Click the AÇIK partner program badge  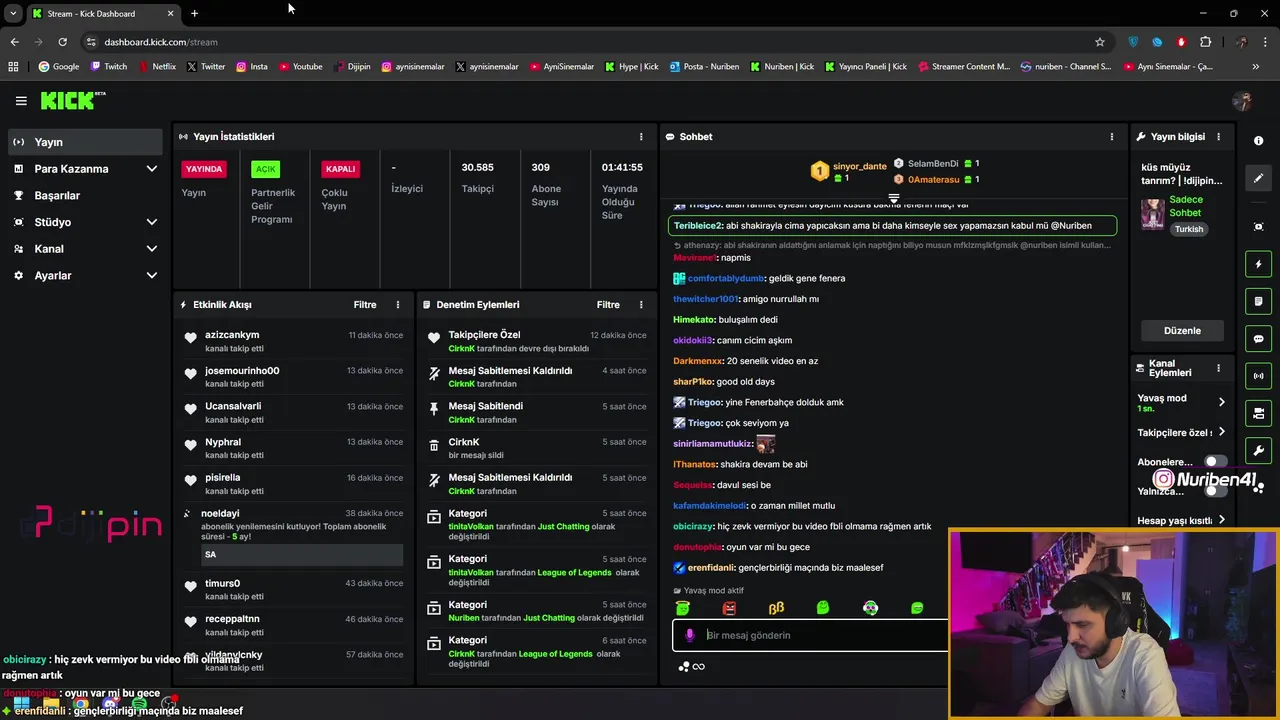pyautogui.click(x=265, y=169)
